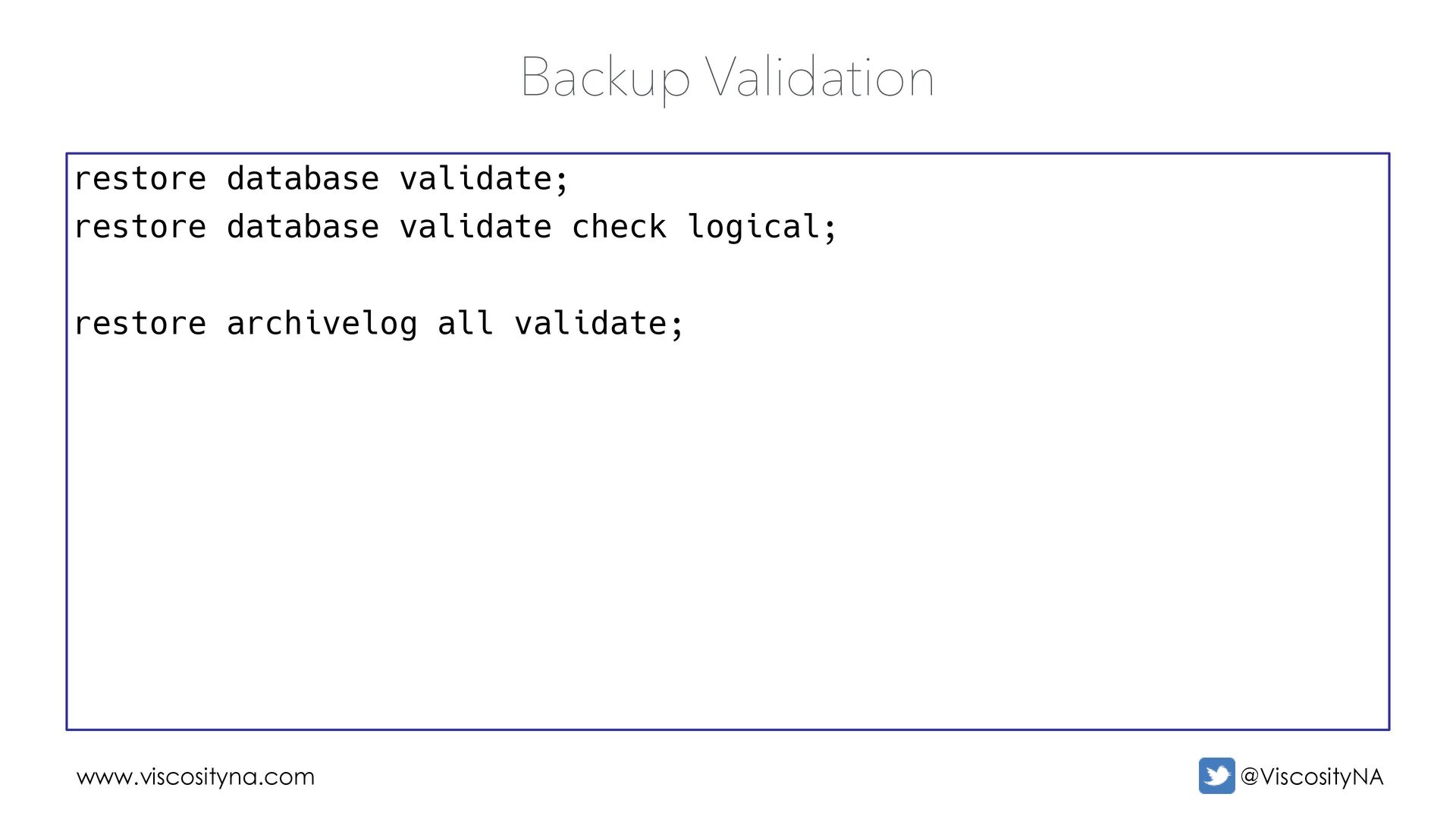Image resolution: width=1456 pixels, height=819 pixels.
Task: Click the word 'all' in archivelog command
Action: (x=465, y=324)
